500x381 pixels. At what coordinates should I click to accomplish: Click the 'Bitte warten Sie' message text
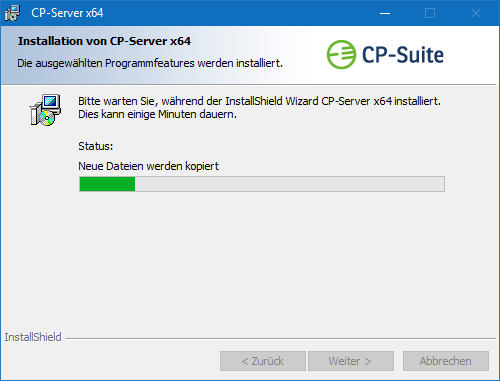click(x=259, y=101)
